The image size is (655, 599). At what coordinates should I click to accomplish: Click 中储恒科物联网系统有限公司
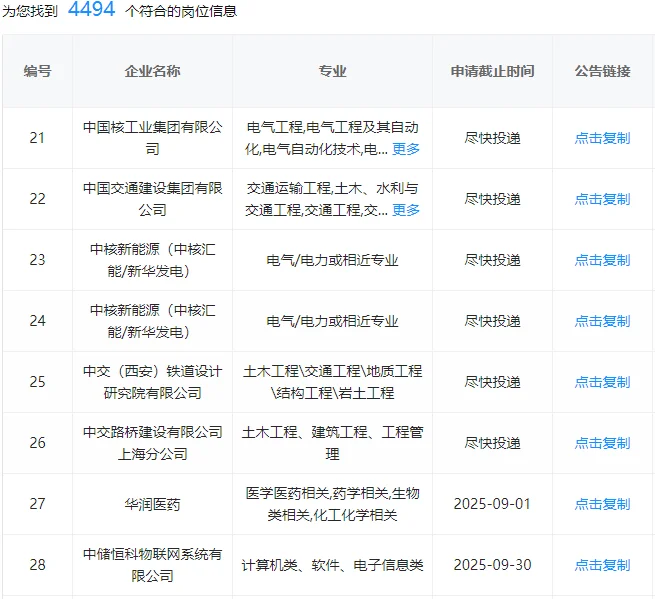tap(152, 565)
